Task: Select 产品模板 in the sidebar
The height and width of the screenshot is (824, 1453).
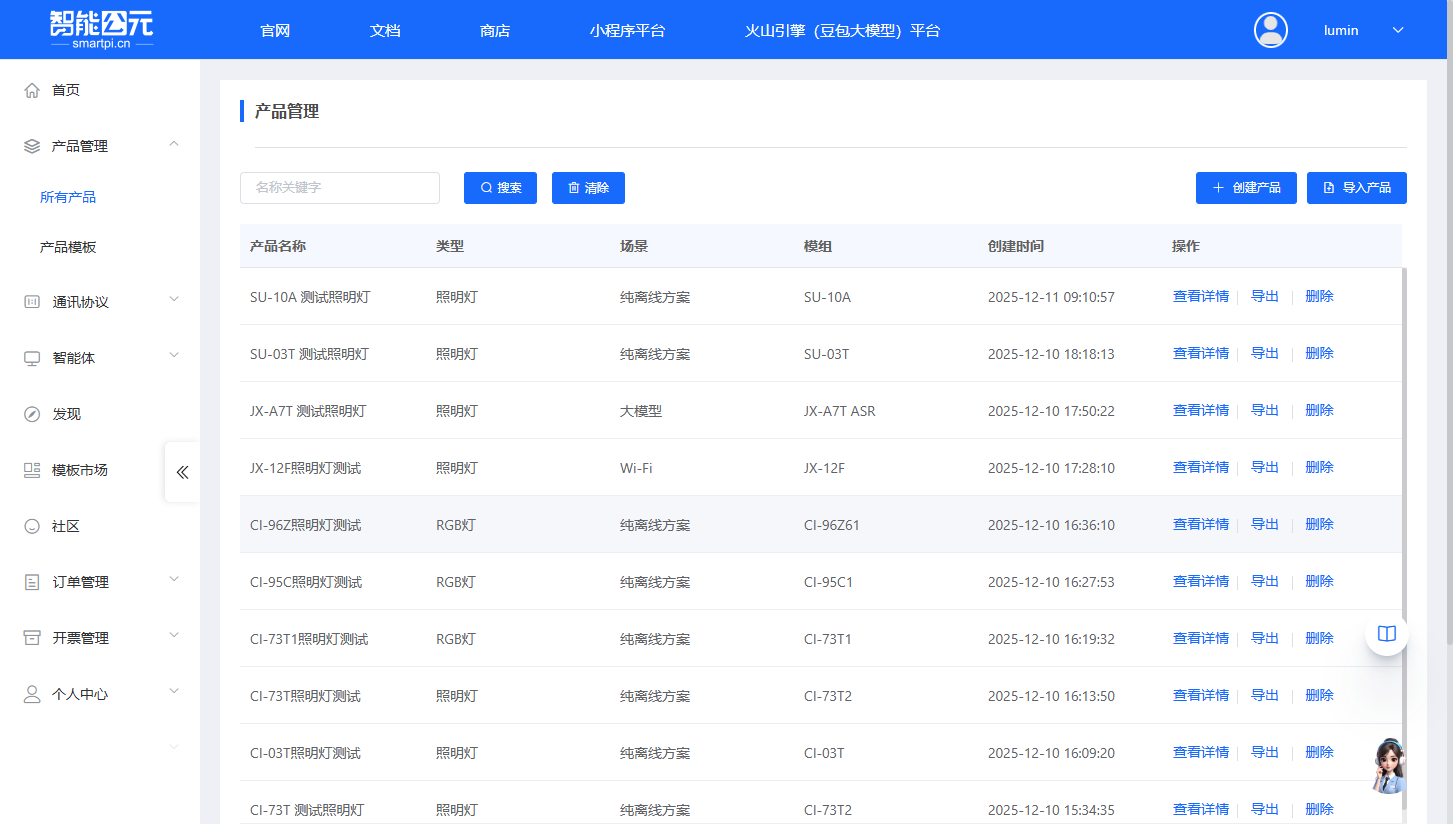Action: tap(68, 247)
